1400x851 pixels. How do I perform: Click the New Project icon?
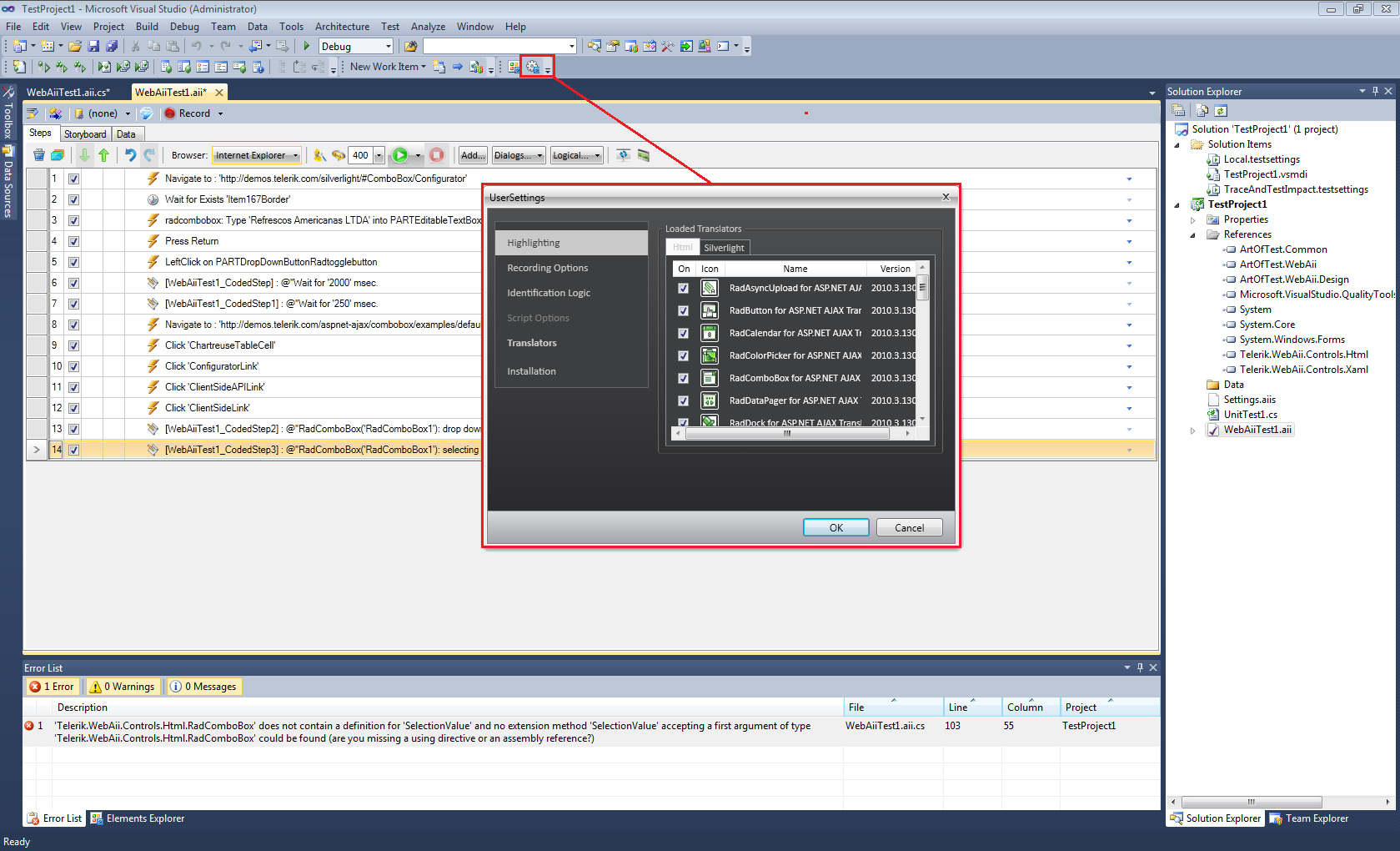(20, 47)
